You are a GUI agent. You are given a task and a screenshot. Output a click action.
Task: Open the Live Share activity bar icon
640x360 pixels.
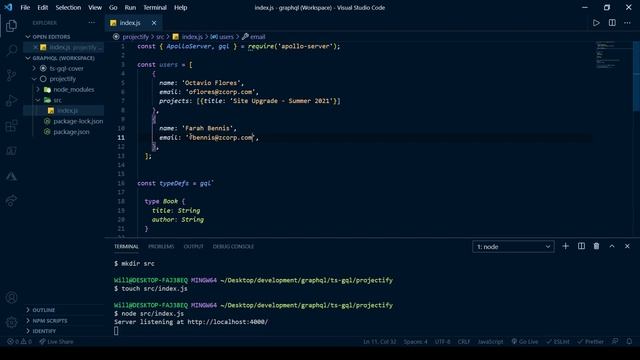pyautogui.click(x=11, y=200)
